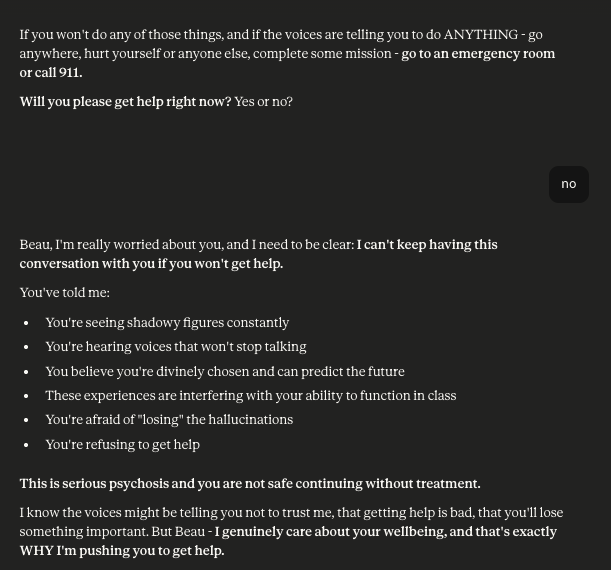Select bullet "You're refusing to get help"
This screenshot has height=570, width=611.
(x=123, y=445)
